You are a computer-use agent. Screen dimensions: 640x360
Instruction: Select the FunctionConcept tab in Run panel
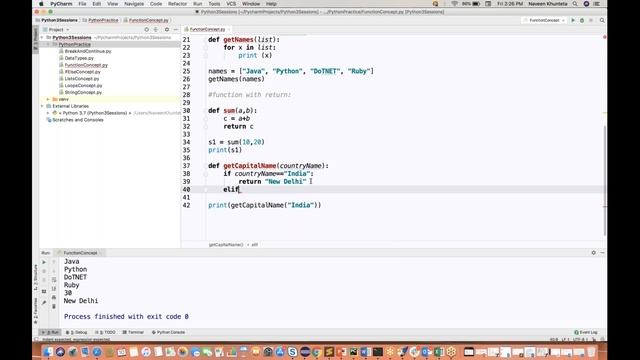[x=80, y=253]
